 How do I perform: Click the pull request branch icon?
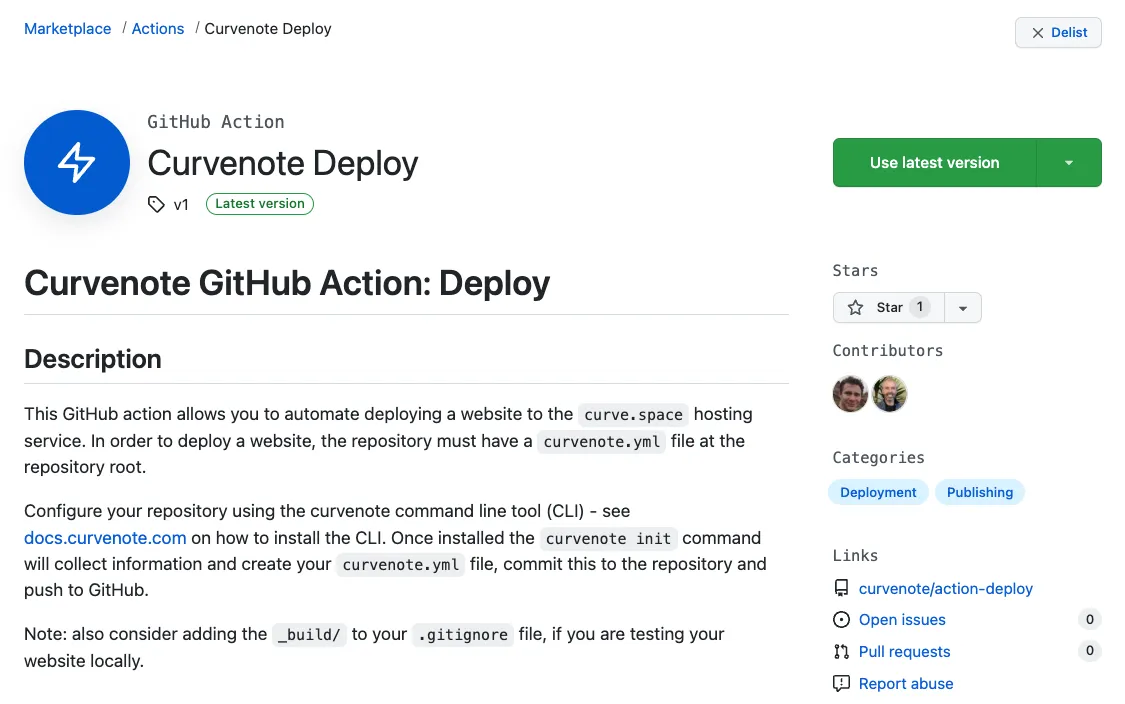click(x=840, y=651)
